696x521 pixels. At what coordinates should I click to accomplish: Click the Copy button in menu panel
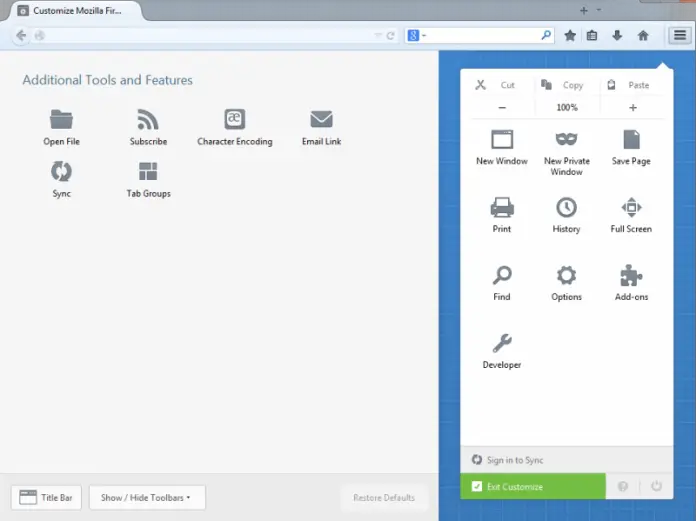(562, 85)
